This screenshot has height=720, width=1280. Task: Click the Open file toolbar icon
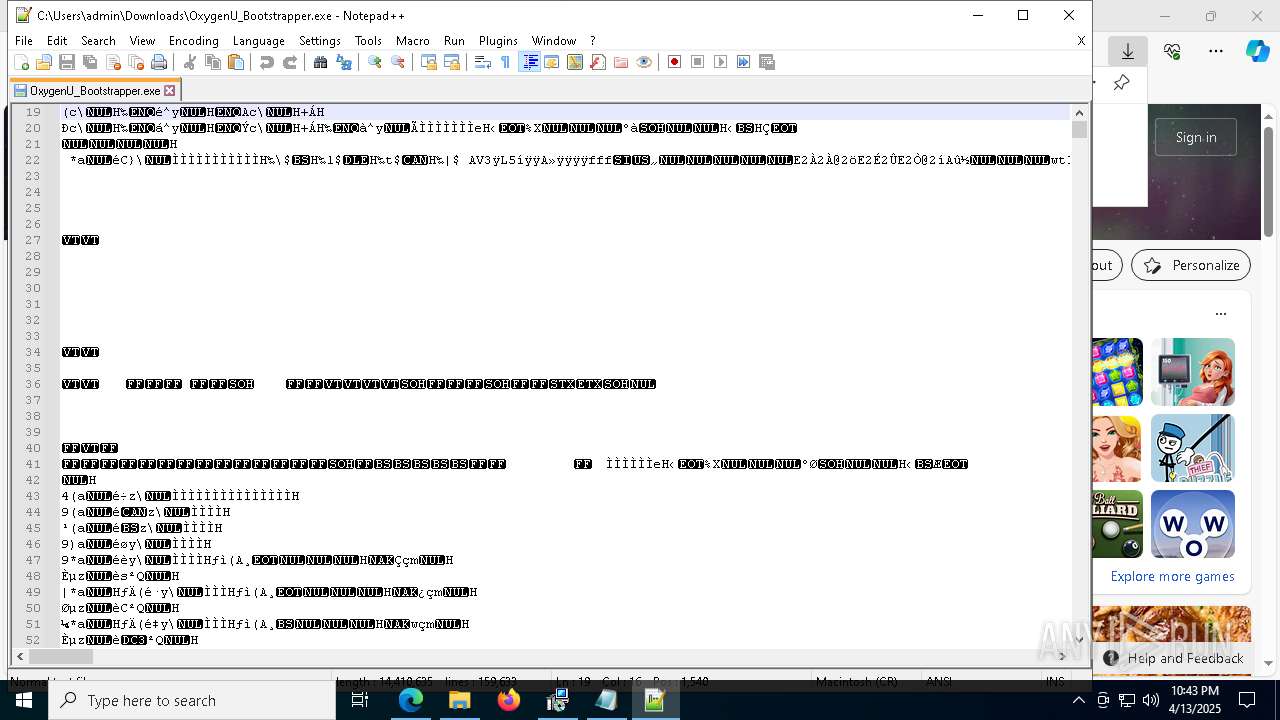point(44,62)
